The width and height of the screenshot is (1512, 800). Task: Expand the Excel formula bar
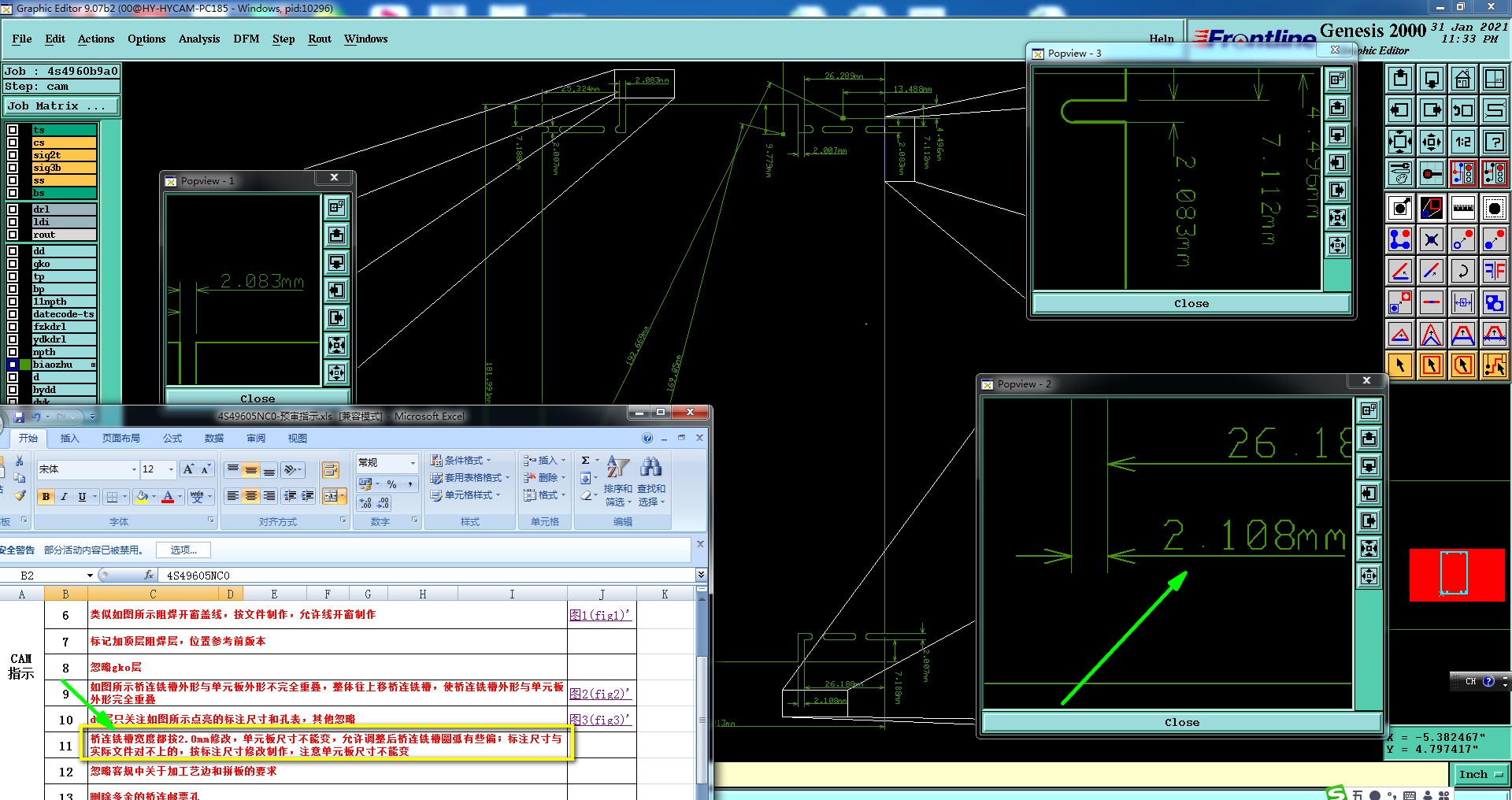pos(701,575)
